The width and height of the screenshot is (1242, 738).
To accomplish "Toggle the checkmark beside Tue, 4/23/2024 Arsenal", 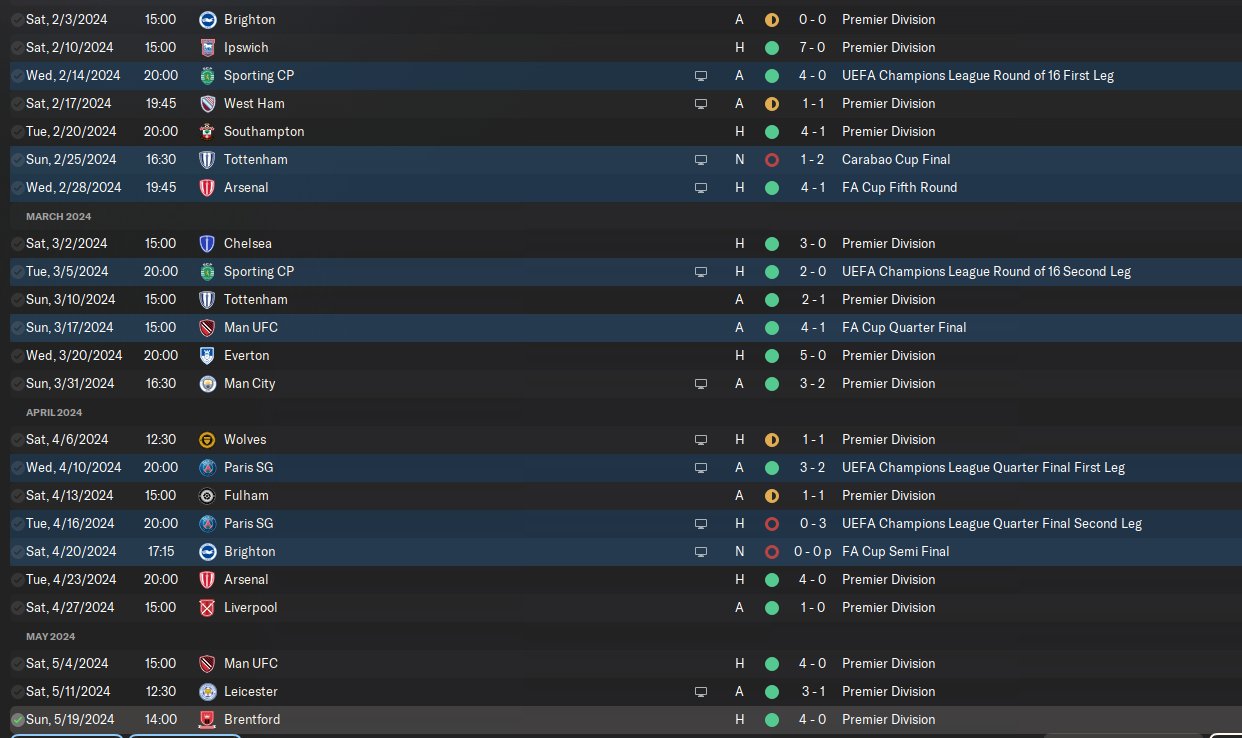I will pos(17,580).
